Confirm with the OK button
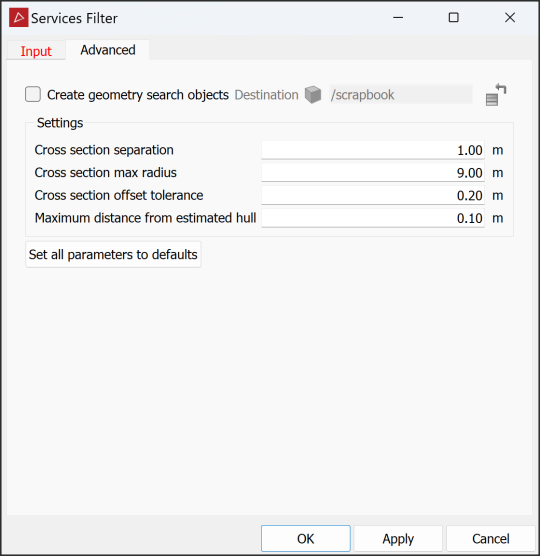The image size is (540, 556). [306, 539]
